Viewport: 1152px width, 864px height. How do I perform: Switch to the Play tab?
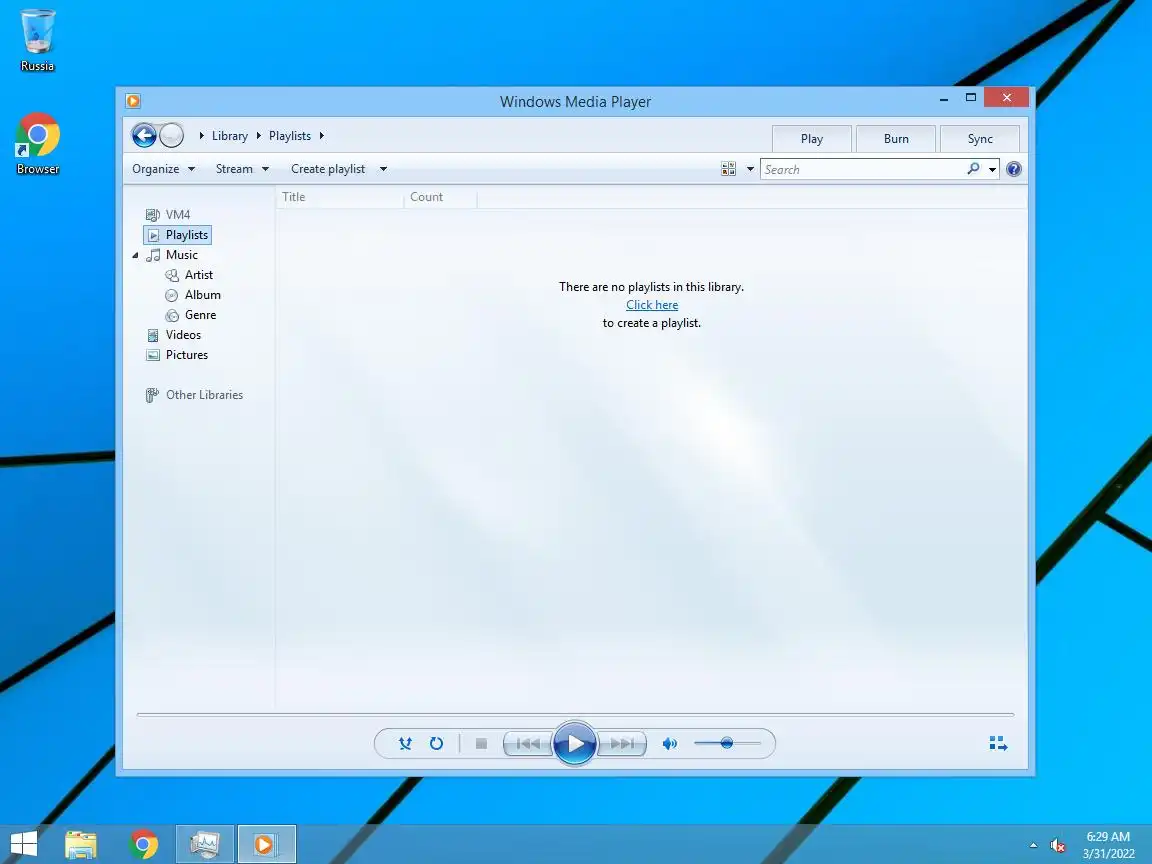tap(812, 139)
